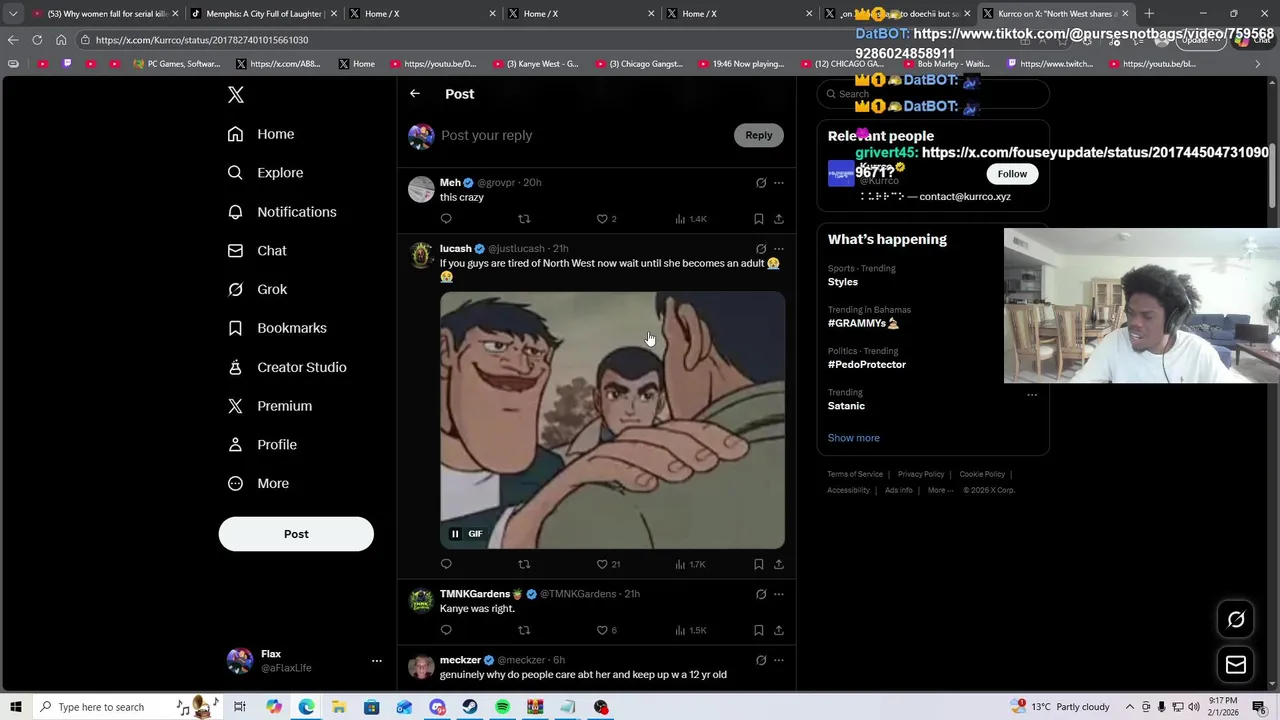
Task: Reply to Meh's comment
Action: pyautogui.click(x=446, y=219)
